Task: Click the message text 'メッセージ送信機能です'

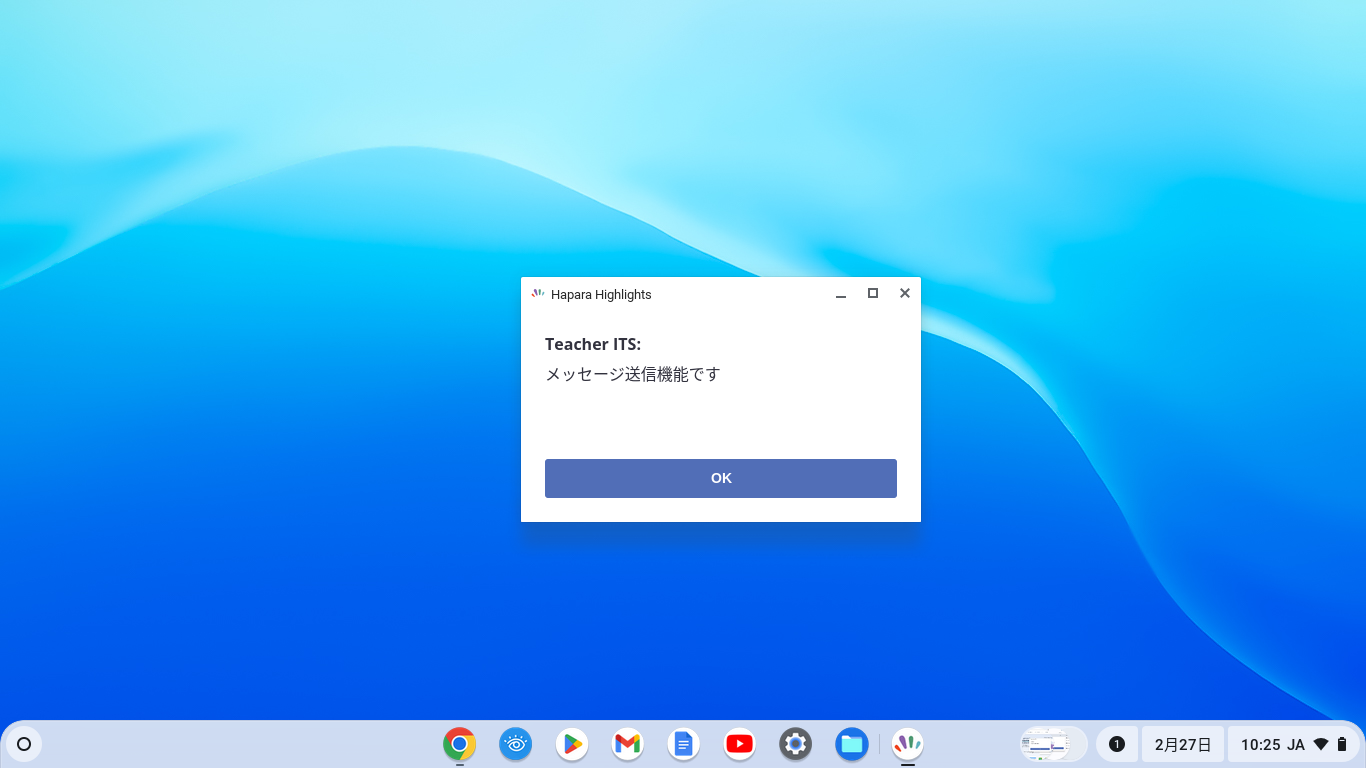Action: pyautogui.click(x=633, y=374)
